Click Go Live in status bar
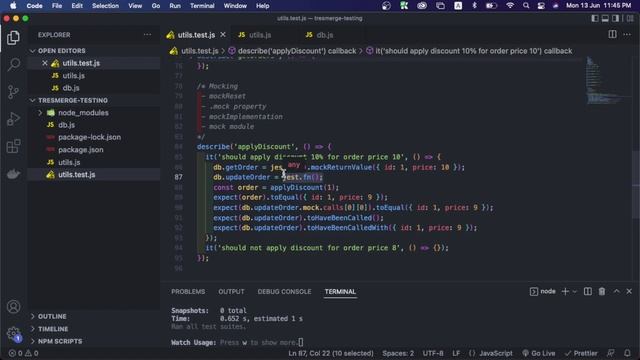 pos(539,353)
